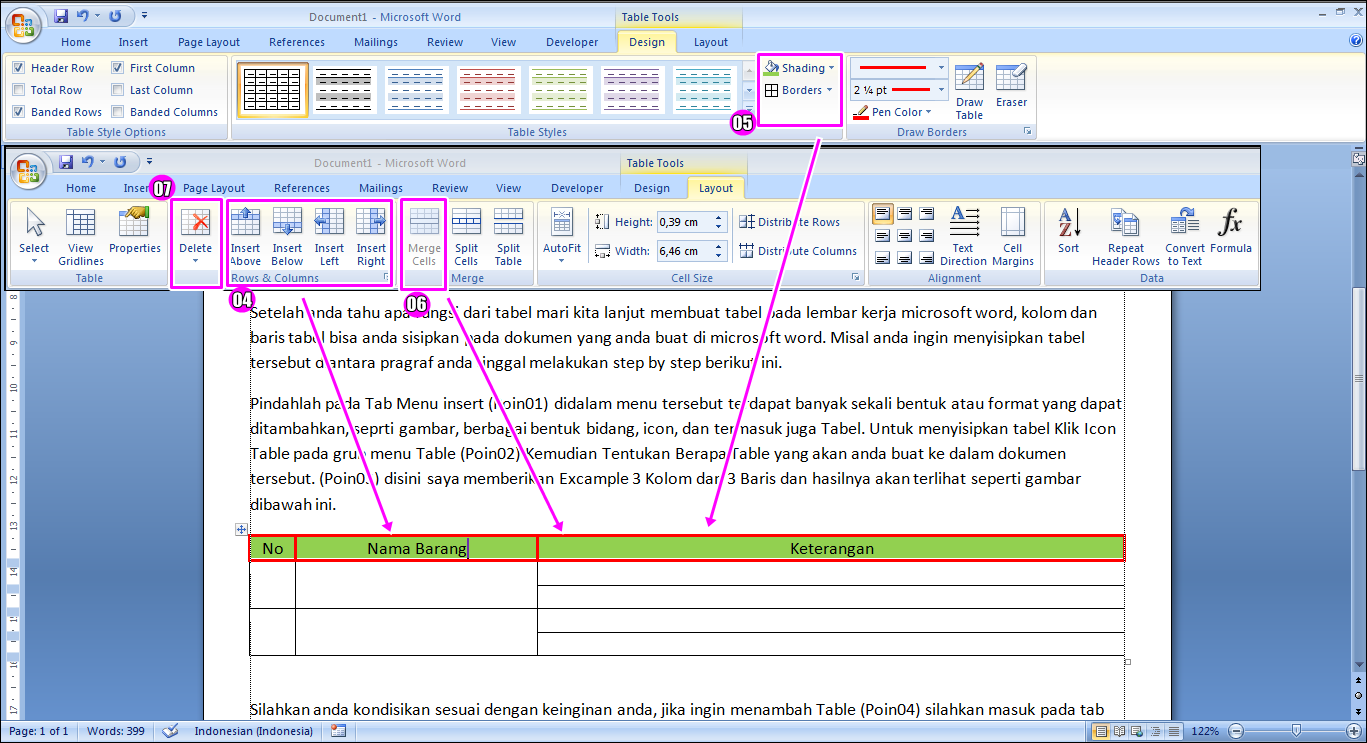Click the Sort icon
Viewport: 1367px width, 743px height.
1069,231
